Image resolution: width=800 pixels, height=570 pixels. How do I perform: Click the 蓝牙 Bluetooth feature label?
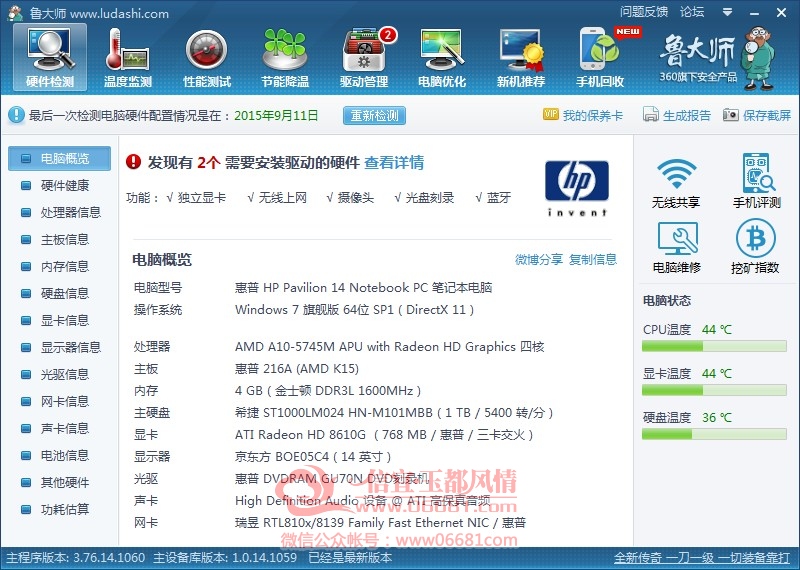pos(498,198)
